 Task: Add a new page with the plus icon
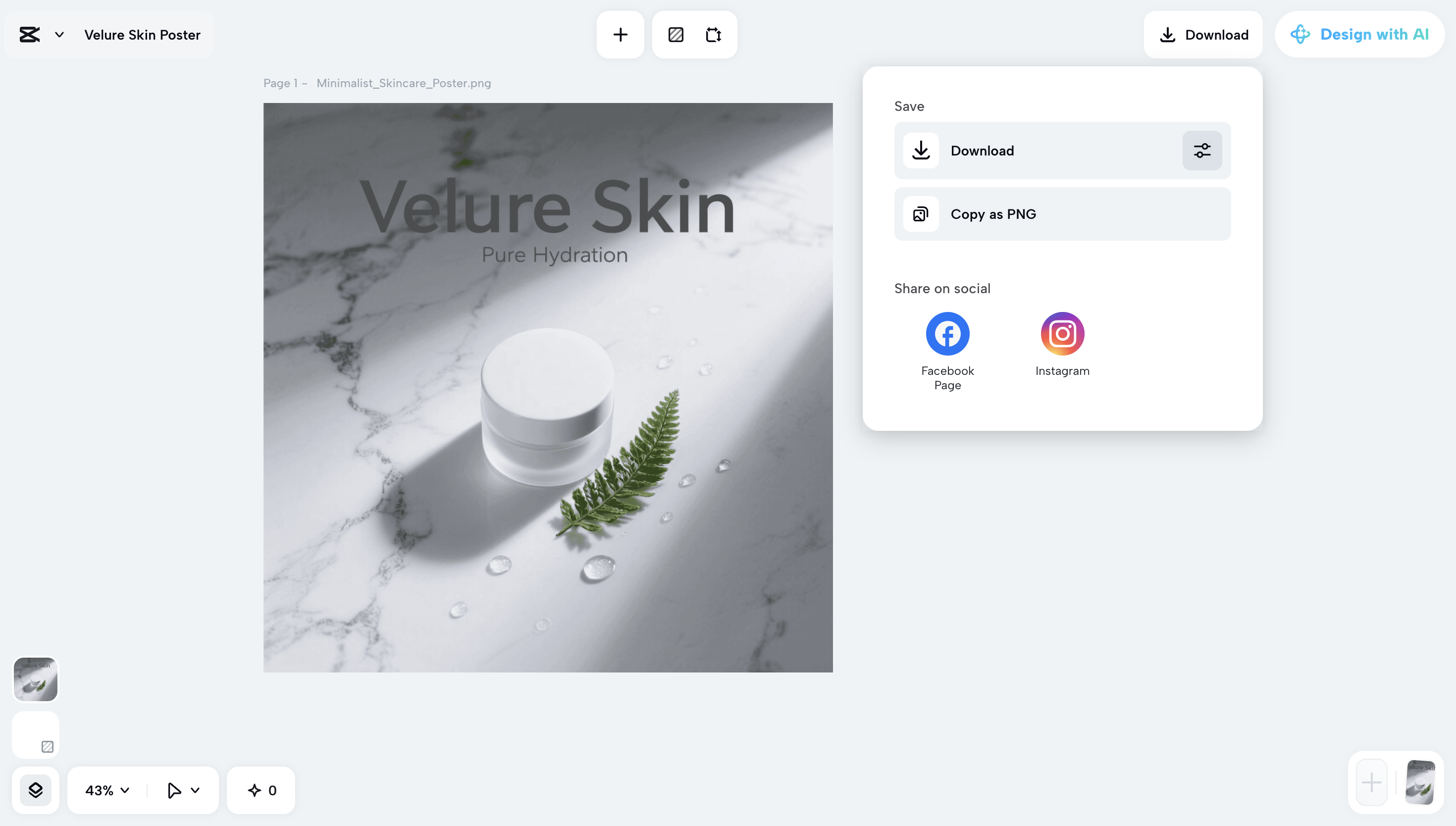click(x=620, y=35)
